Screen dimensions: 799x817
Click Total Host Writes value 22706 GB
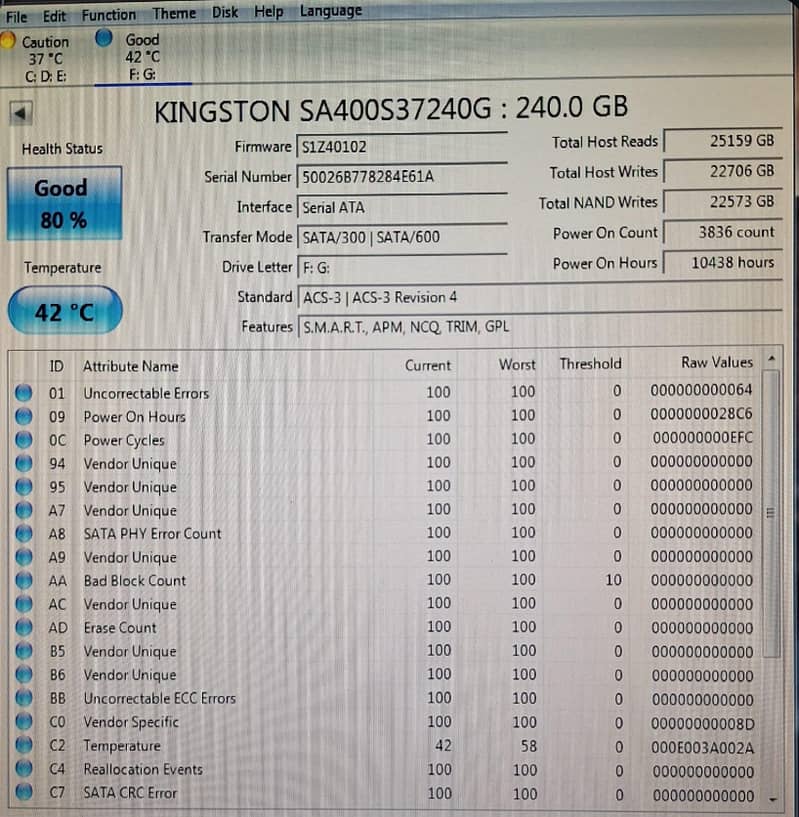[722, 171]
